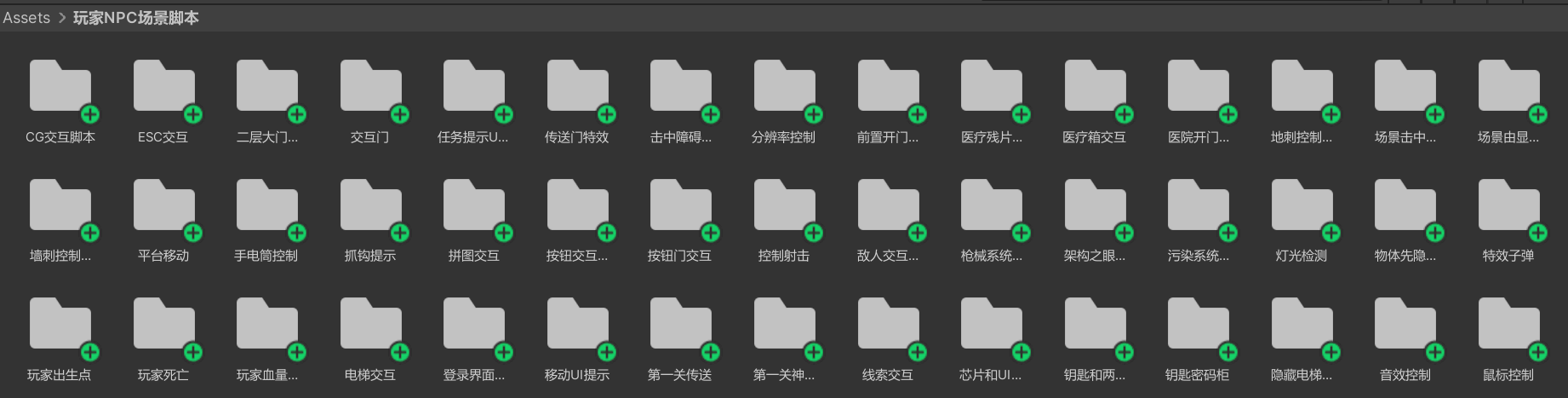Select the 二层大门... folder icon
The width and height of the screenshot is (1568, 398).
pos(267,86)
